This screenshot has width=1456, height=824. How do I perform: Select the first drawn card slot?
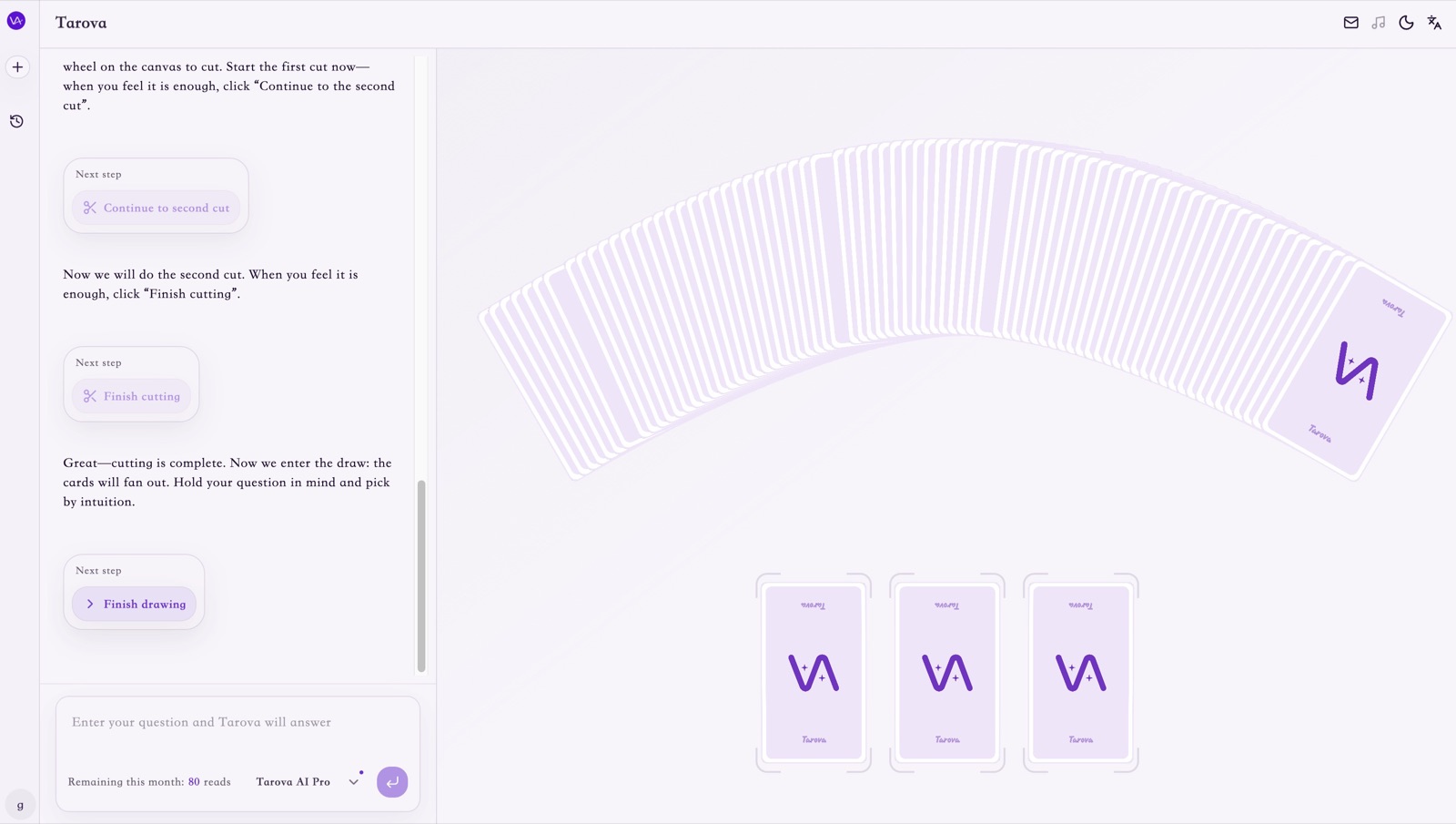(x=814, y=673)
